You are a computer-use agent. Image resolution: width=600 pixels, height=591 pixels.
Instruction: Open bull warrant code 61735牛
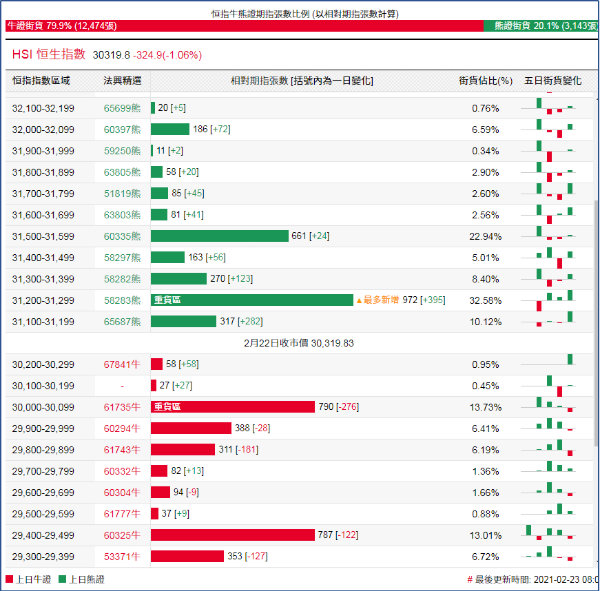[x=122, y=407]
